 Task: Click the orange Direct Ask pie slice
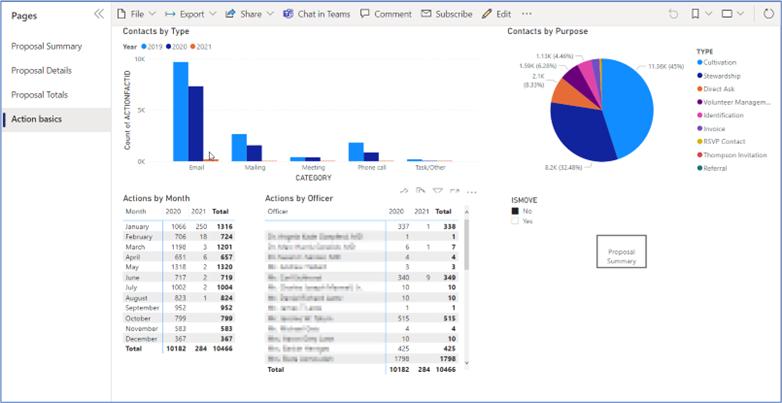[x=573, y=93]
